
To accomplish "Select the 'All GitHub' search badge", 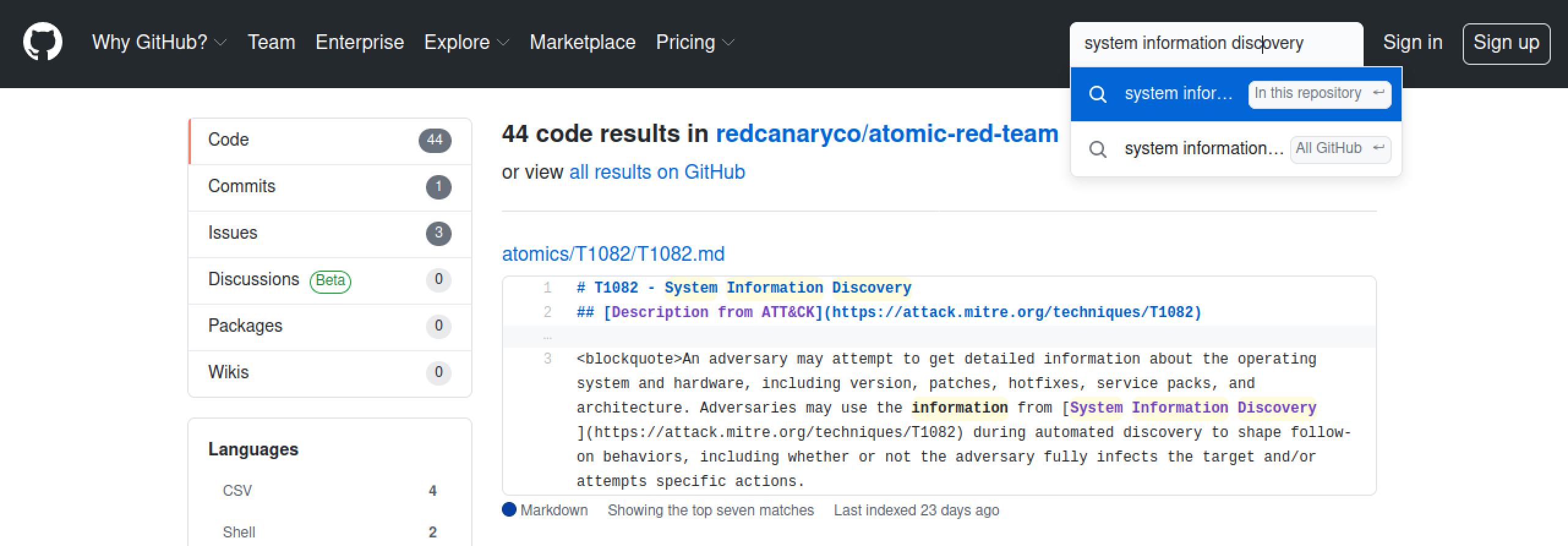I will click(x=1340, y=149).
